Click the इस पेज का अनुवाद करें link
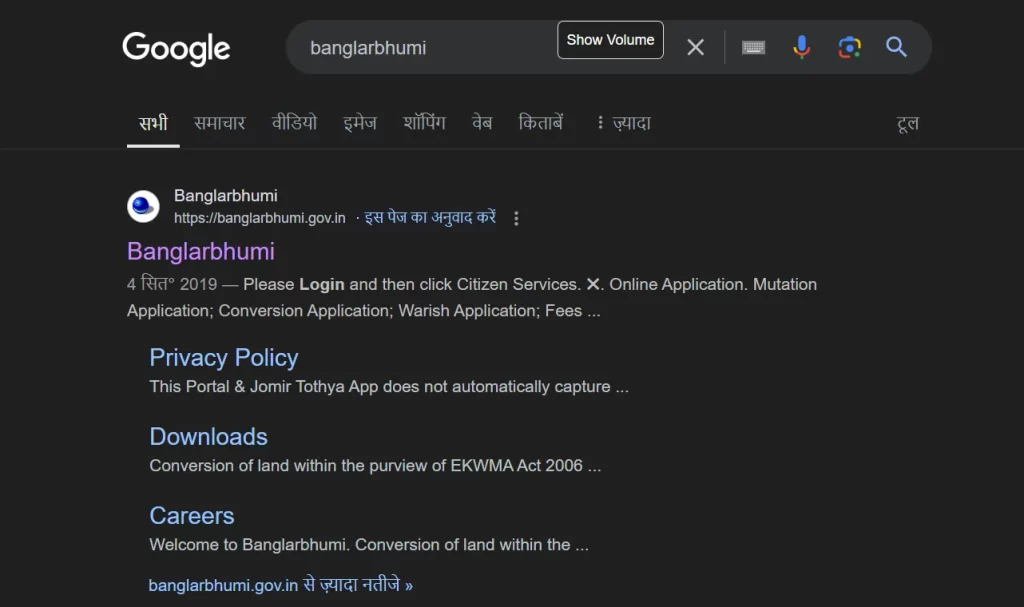Viewport: 1024px width, 607px height. point(430,218)
